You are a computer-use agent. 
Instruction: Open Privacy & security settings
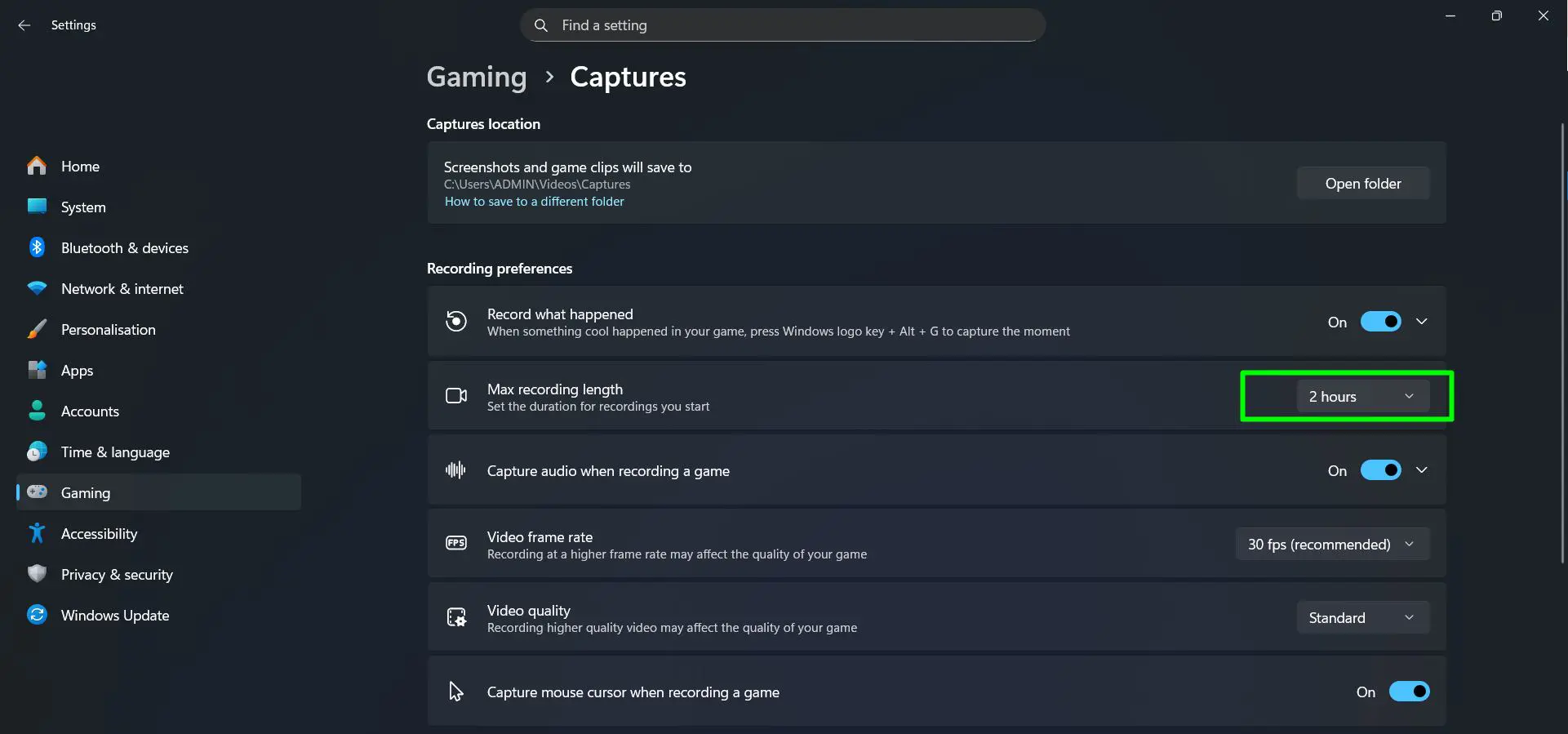click(x=117, y=574)
